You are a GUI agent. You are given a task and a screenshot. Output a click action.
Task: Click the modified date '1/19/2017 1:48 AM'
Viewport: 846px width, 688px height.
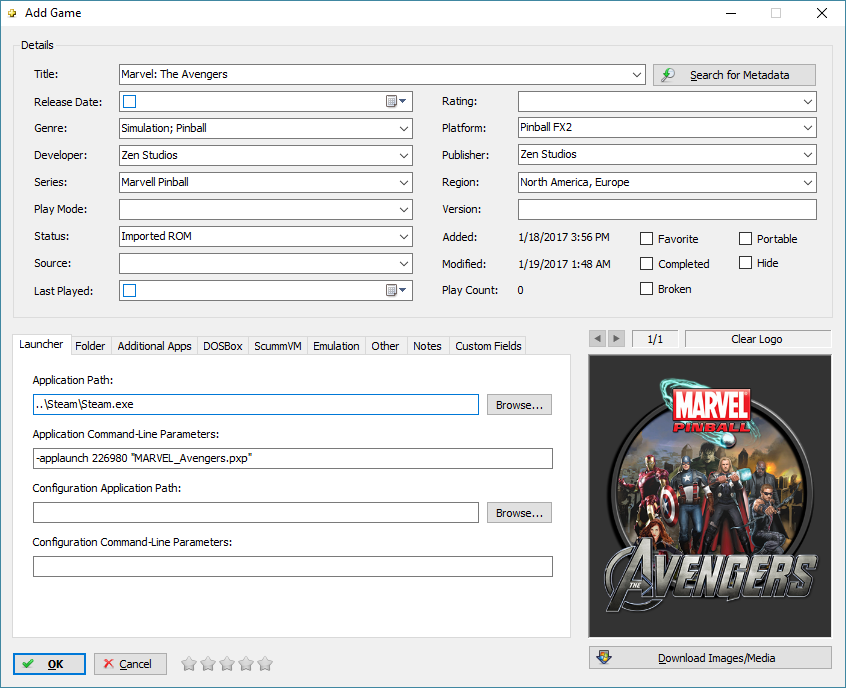click(x=564, y=264)
